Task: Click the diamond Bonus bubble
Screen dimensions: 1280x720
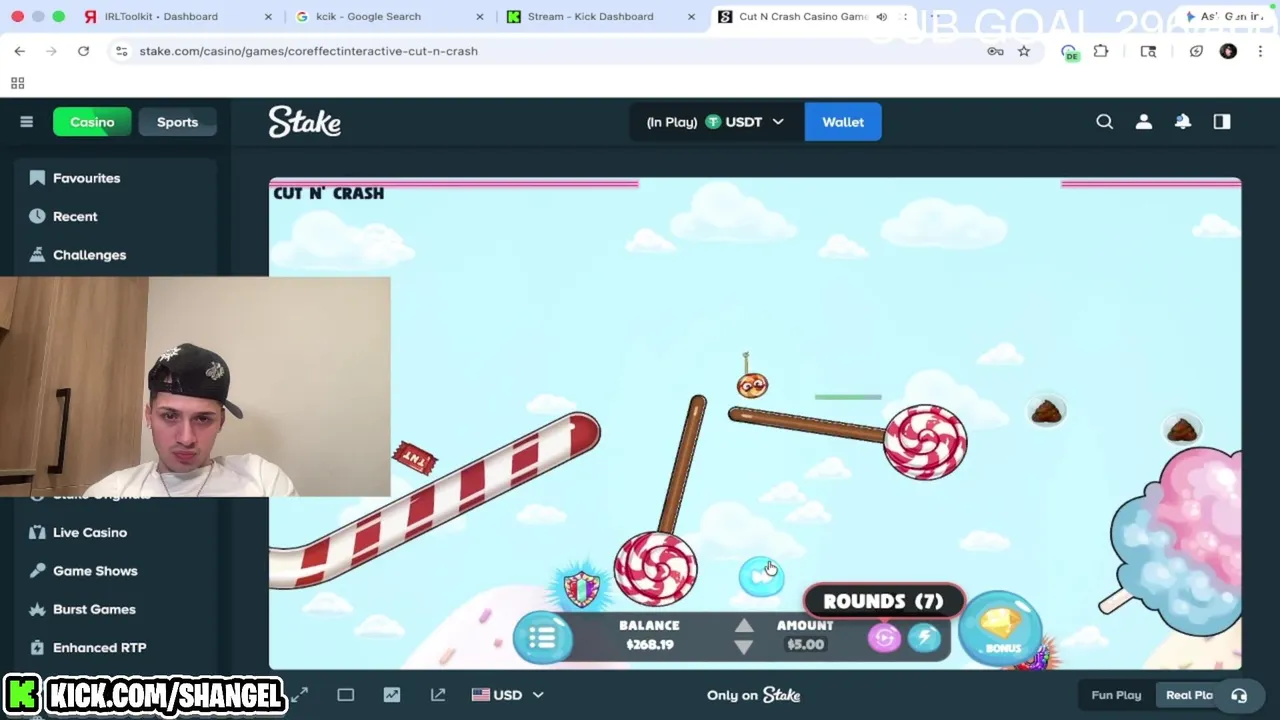Action: 1001,628
